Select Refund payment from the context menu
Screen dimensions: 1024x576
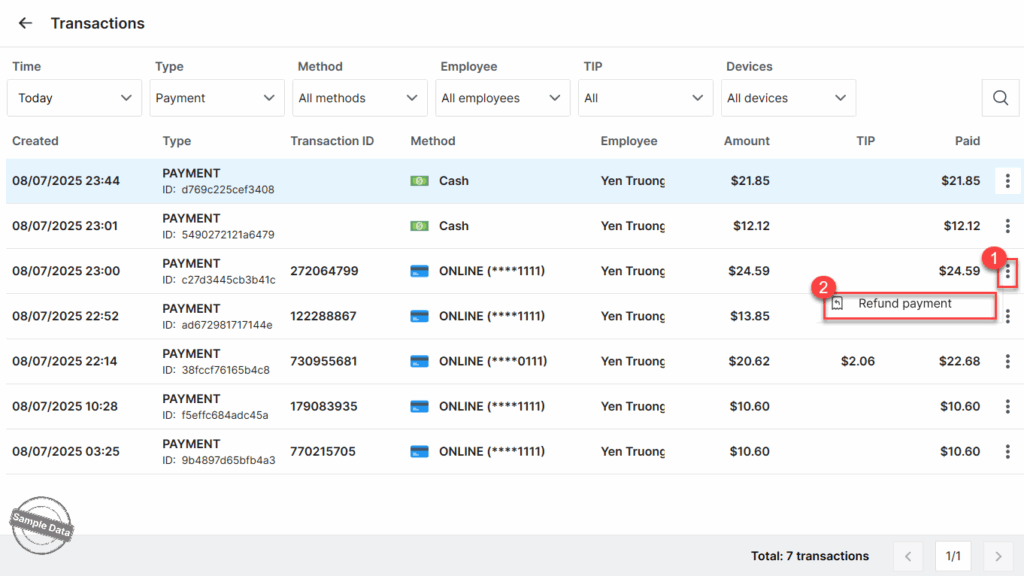click(x=910, y=304)
